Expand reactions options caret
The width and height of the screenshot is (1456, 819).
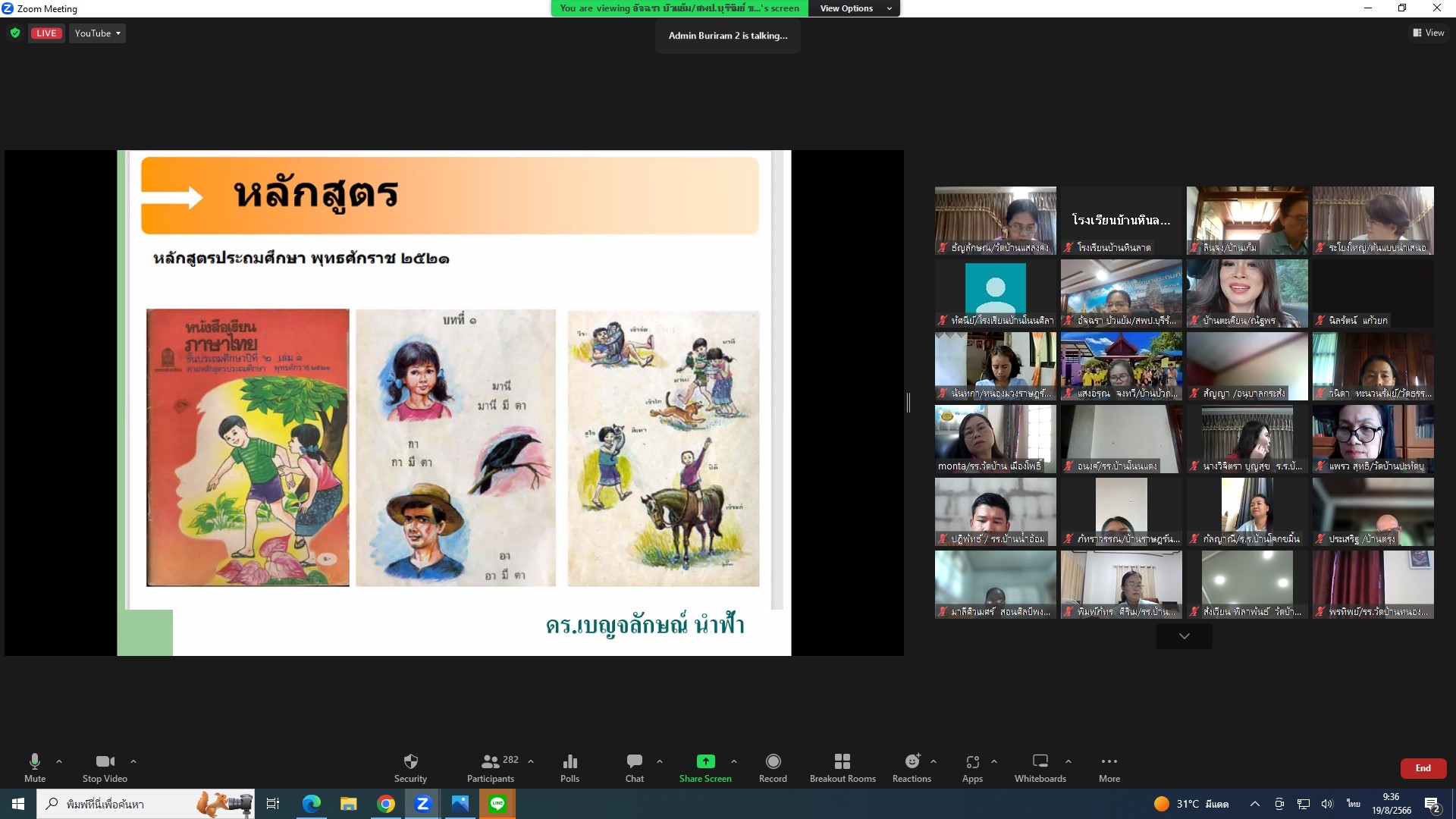coord(934,761)
